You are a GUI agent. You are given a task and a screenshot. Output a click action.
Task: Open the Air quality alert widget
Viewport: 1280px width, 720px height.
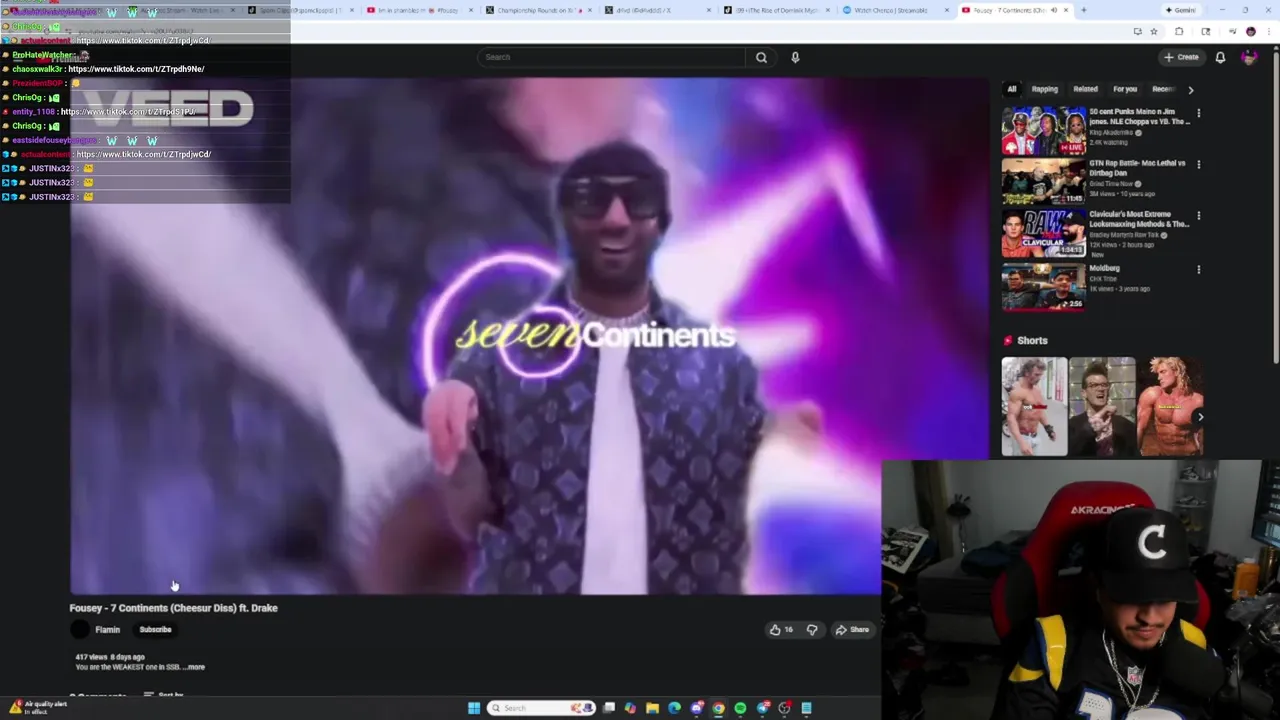point(38,707)
